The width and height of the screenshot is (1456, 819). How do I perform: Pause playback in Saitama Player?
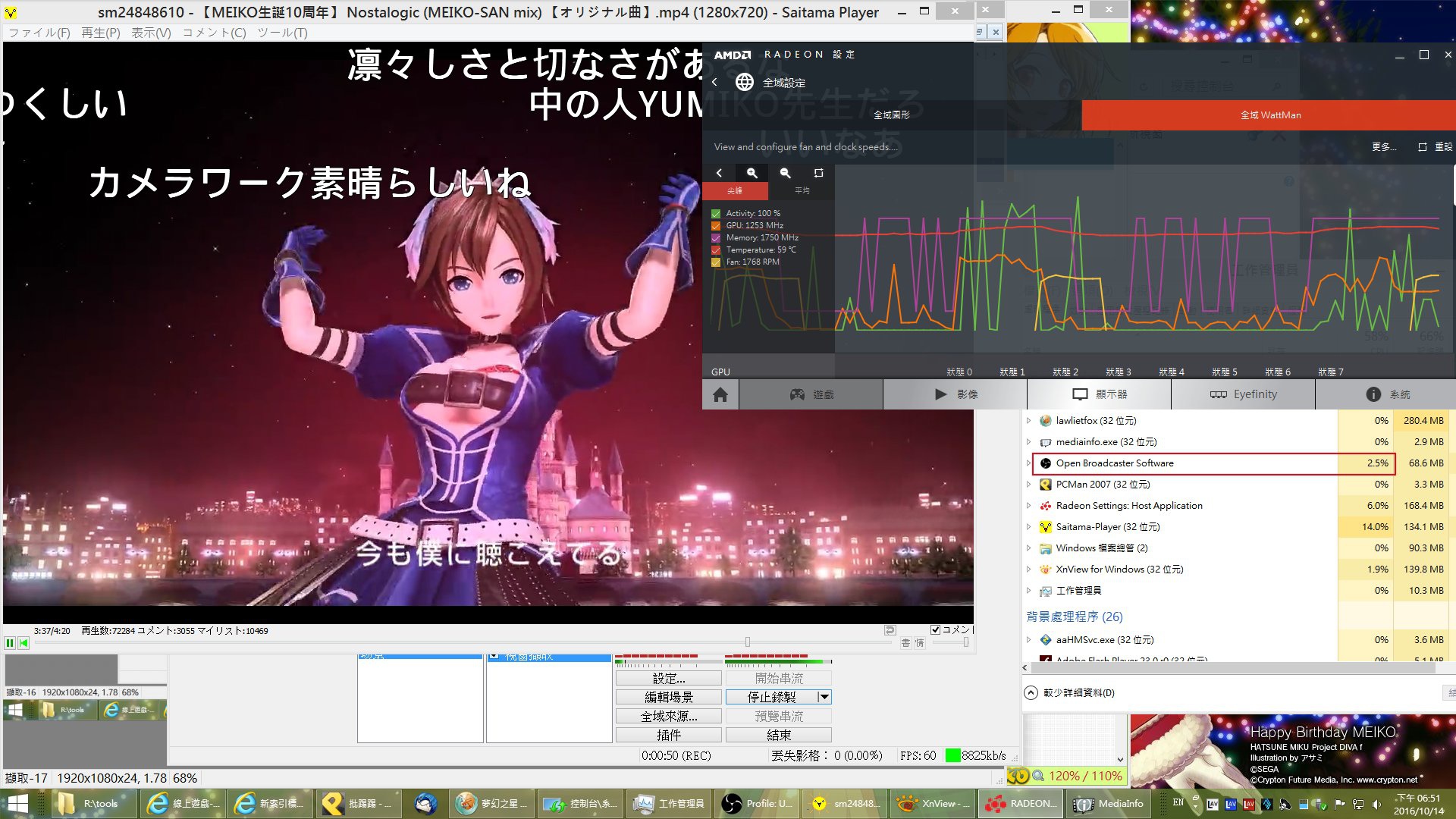pos(10,642)
